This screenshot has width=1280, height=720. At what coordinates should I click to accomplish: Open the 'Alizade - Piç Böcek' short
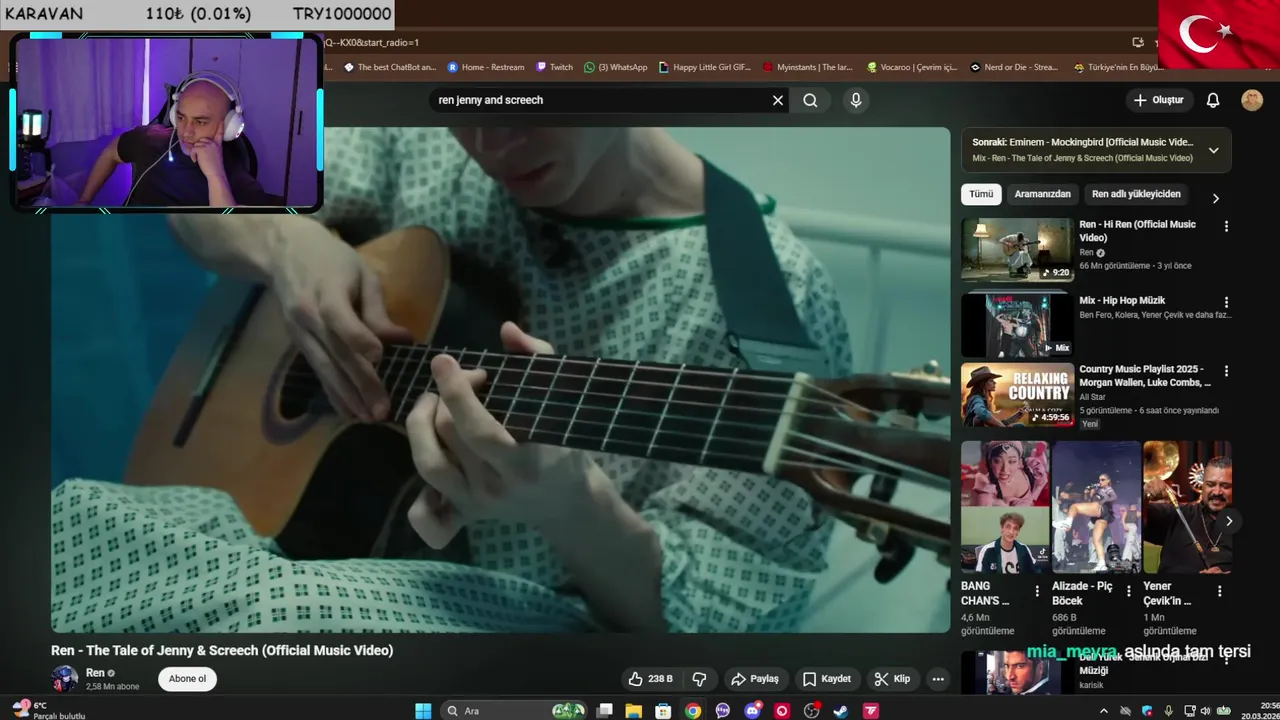point(1096,507)
